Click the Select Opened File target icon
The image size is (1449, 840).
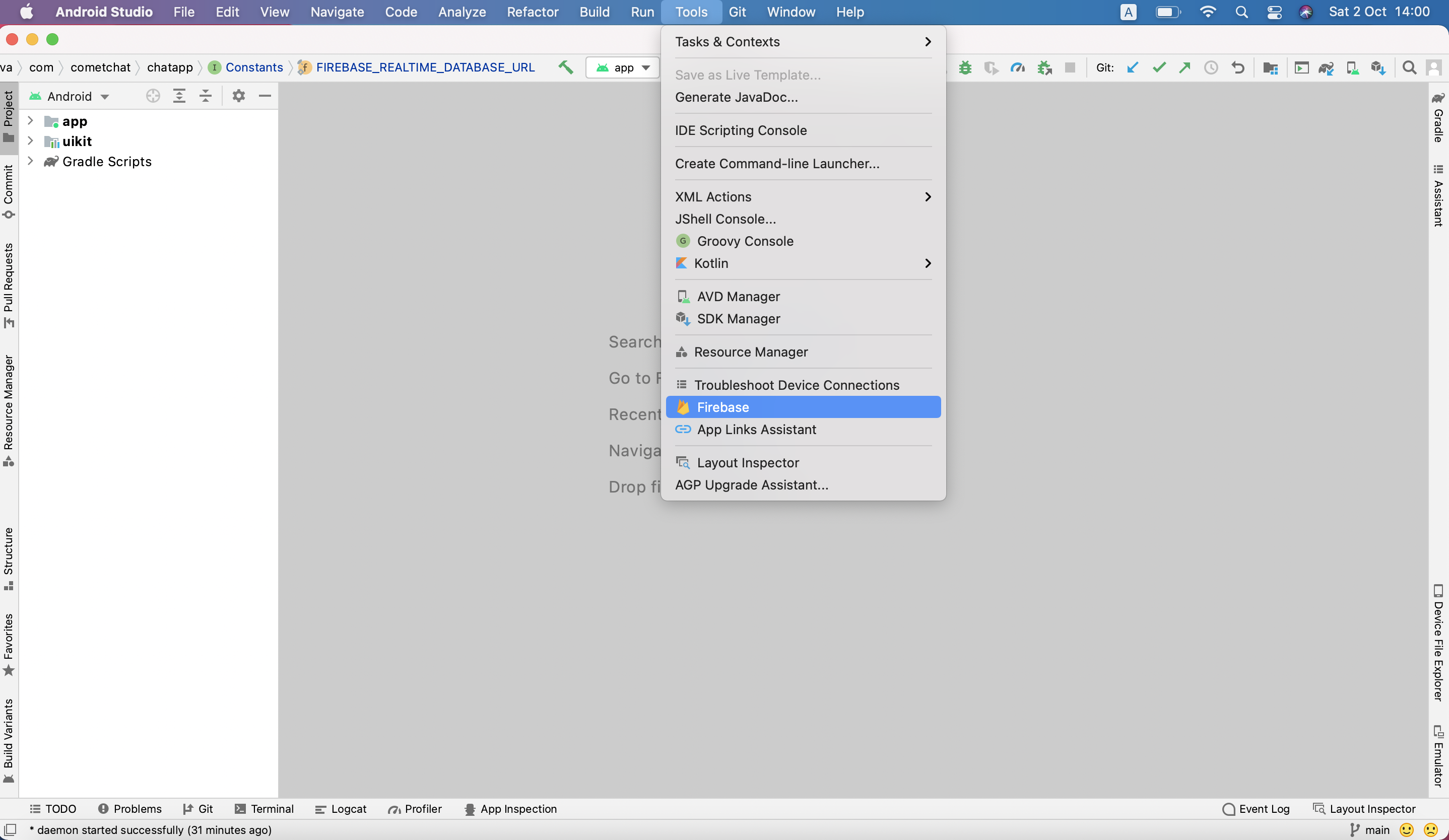[153, 96]
